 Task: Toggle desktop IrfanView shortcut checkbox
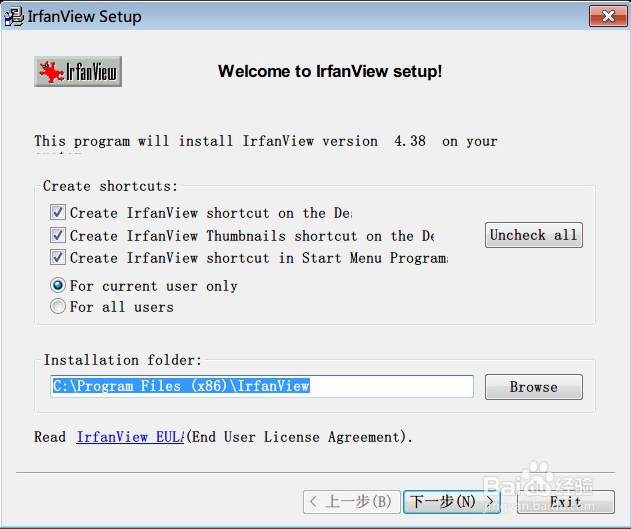[58, 212]
